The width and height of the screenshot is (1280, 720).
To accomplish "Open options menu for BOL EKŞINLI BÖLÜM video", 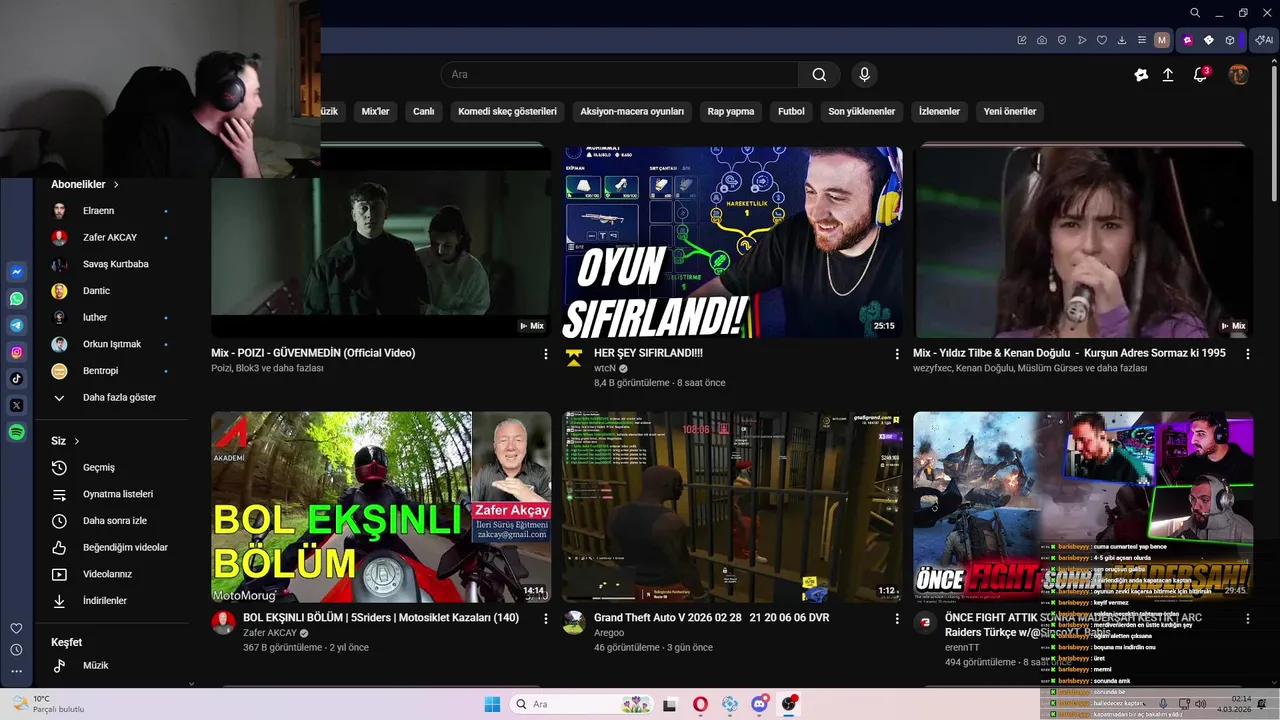I will [546, 619].
